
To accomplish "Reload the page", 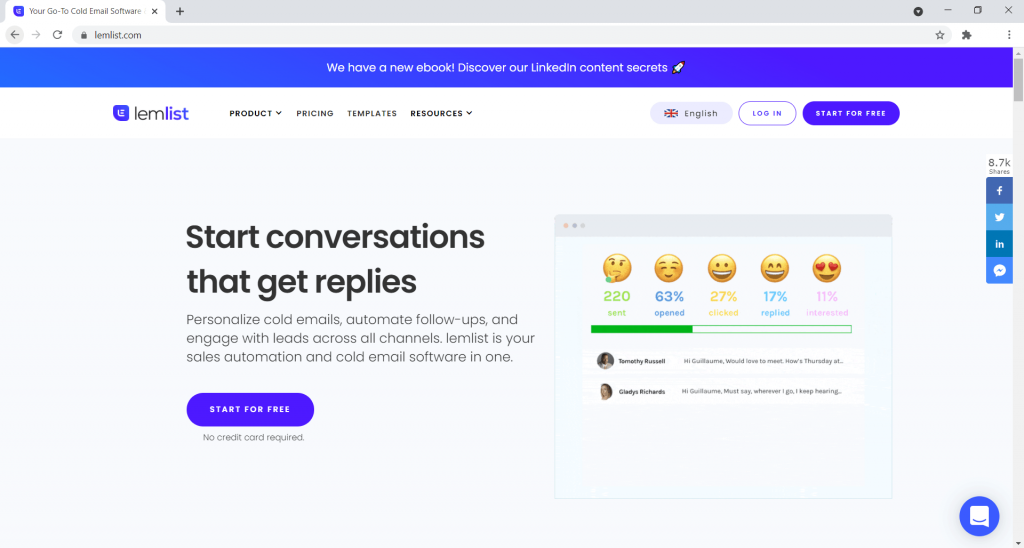I will (57, 35).
